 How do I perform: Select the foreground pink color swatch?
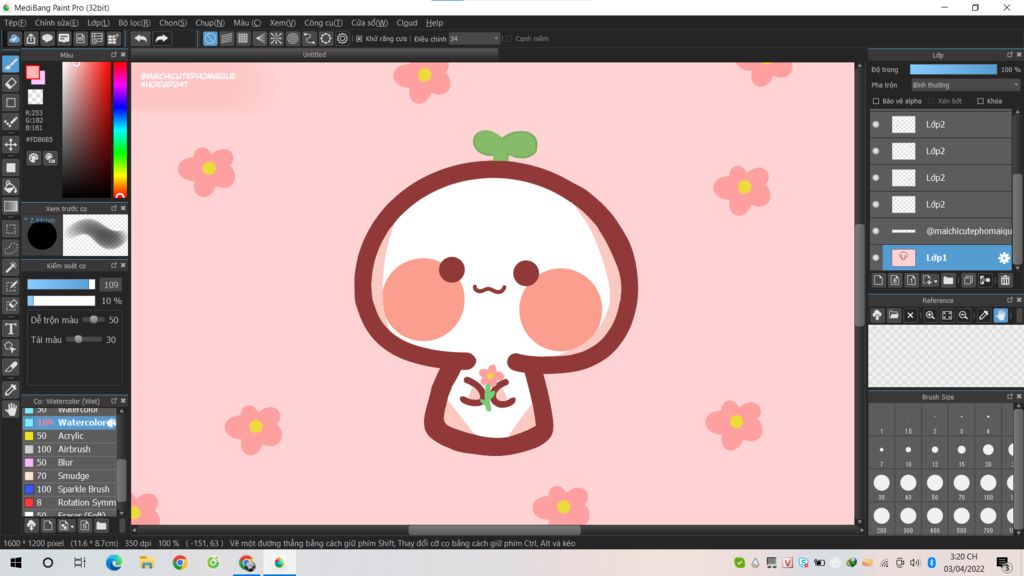pos(32,73)
